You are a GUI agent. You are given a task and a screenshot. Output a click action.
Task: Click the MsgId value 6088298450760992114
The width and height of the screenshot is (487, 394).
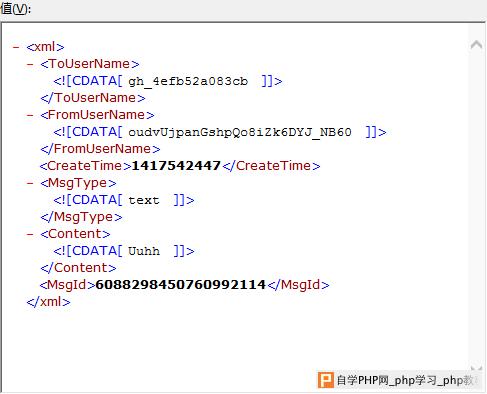[x=180, y=285]
